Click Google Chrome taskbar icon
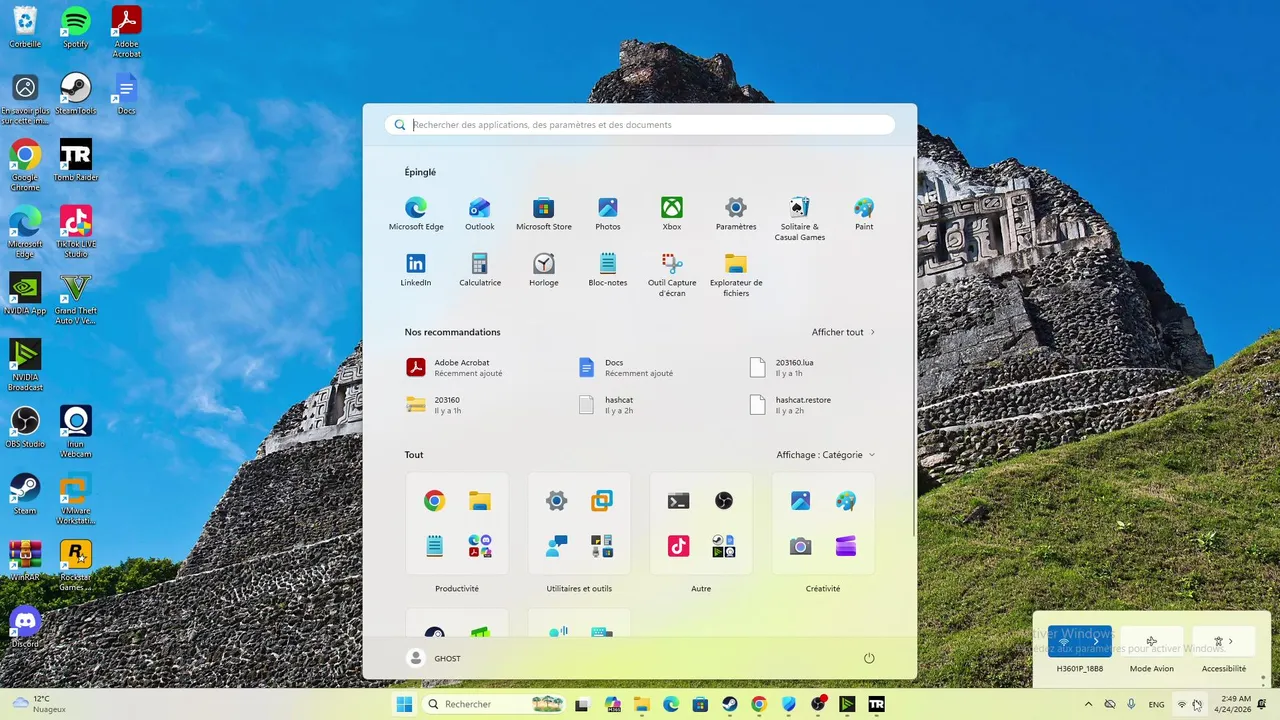Image resolution: width=1280 pixels, height=720 pixels. coord(759,704)
